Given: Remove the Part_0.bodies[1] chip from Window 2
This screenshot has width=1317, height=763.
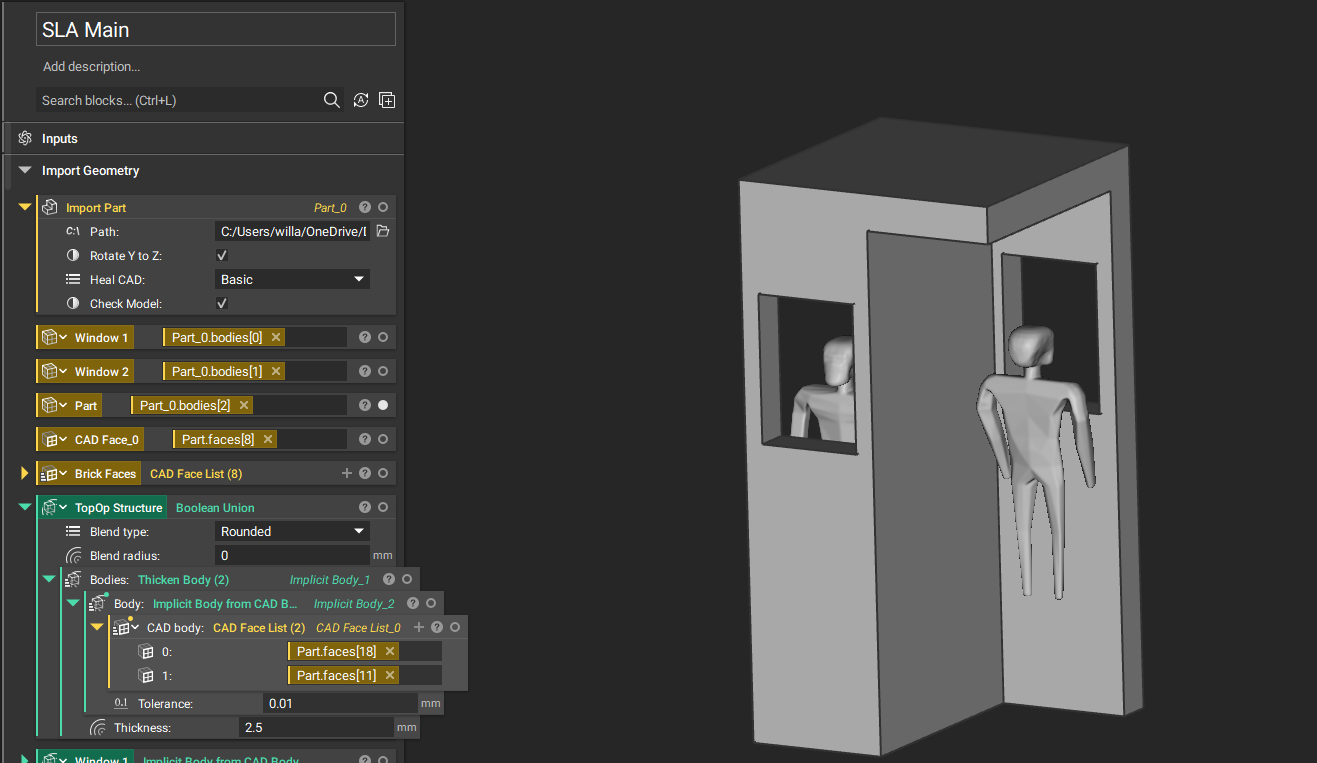Looking at the screenshot, I should tap(276, 371).
